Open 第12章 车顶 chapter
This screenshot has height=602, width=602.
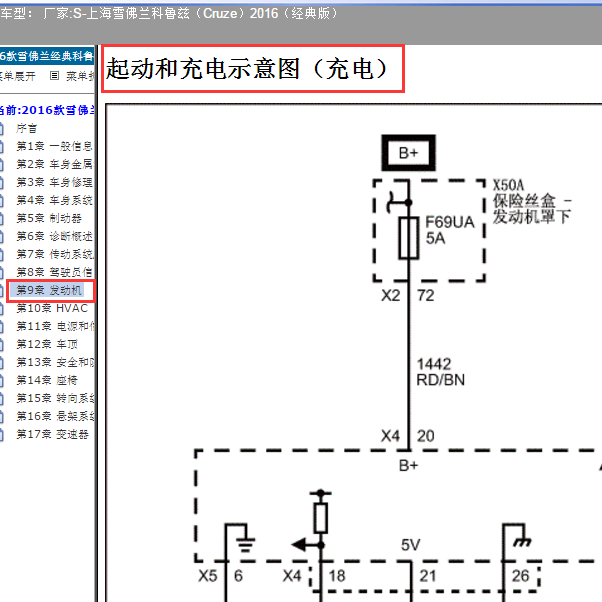pos(47,344)
